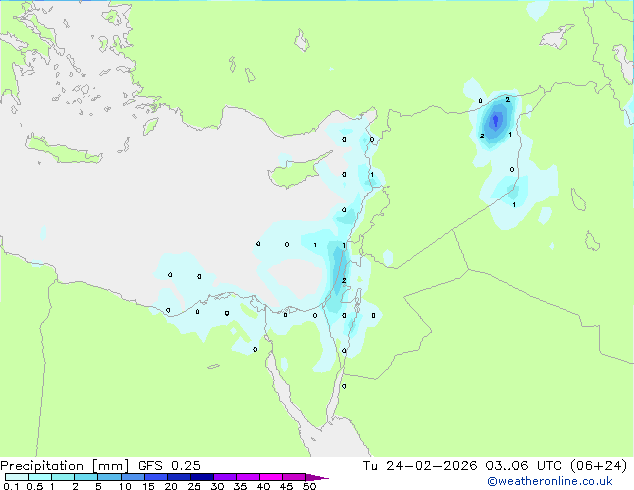The height and width of the screenshot is (490, 634).
Task: Click the island of Cyprus on map
Action: (297, 171)
